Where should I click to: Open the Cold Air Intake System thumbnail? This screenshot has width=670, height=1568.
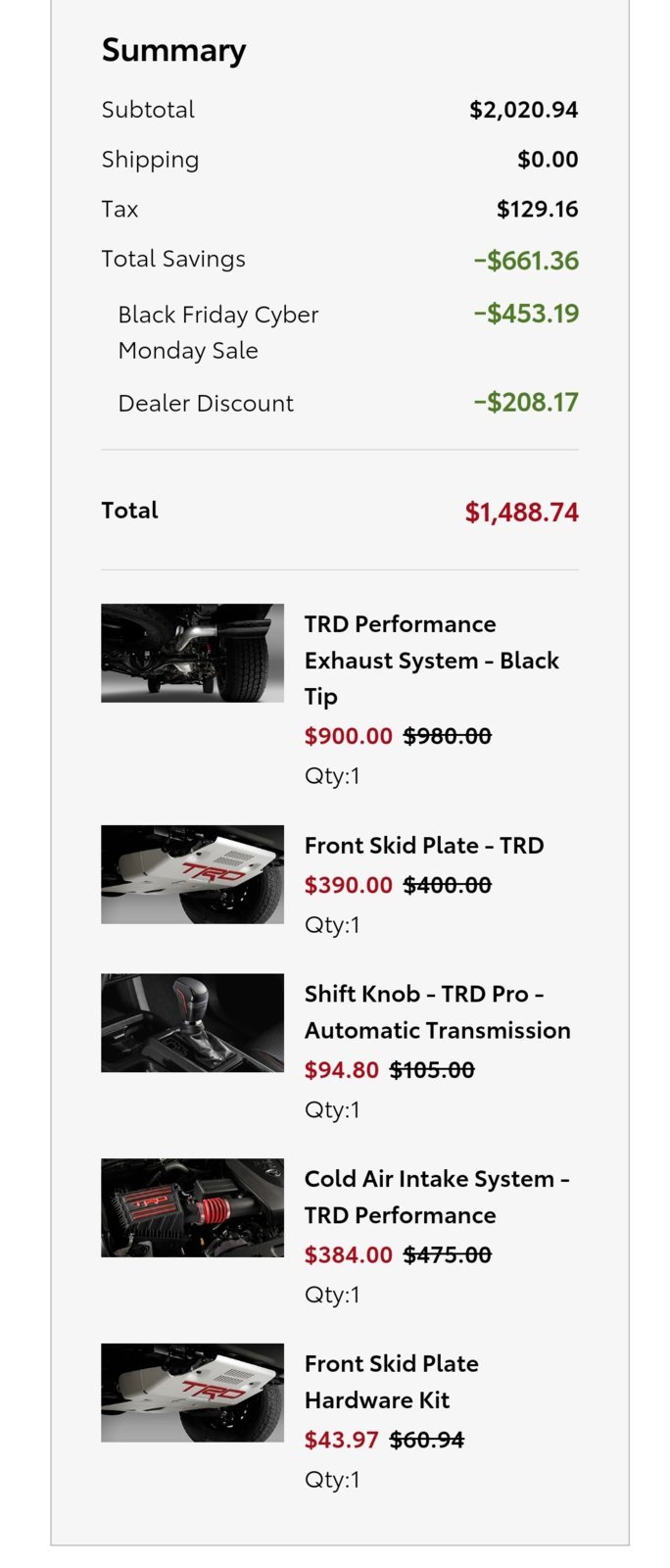click(192, 1207)
